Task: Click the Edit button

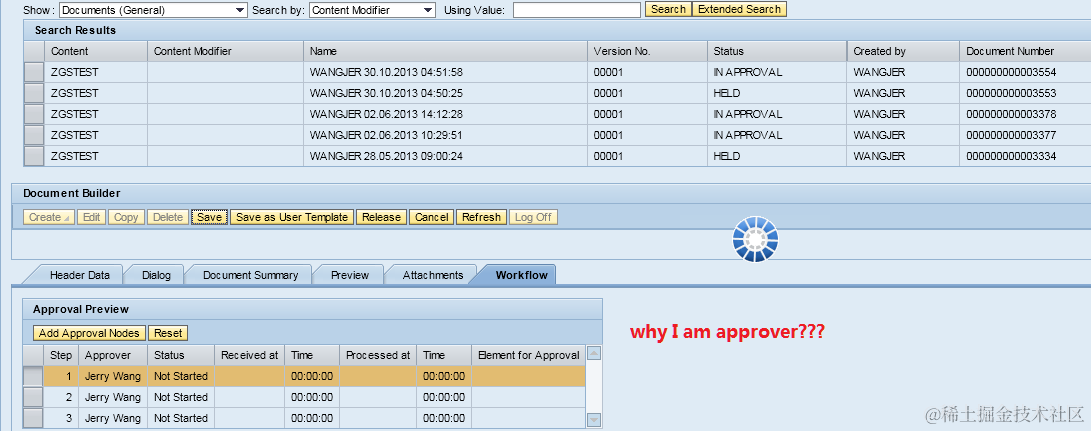Action: [x=91, y=217]
